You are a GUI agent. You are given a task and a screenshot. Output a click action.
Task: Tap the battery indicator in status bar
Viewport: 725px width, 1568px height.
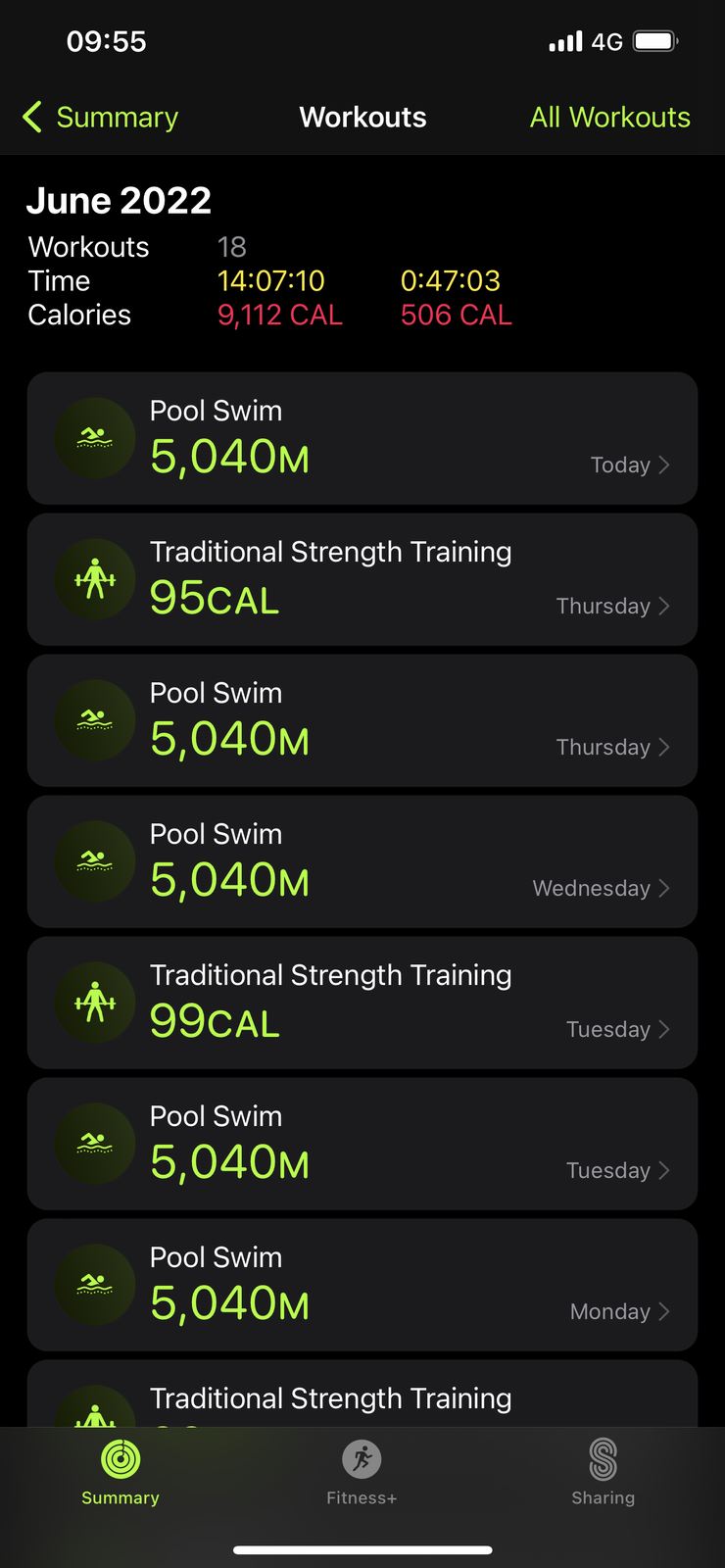[654, 41]
